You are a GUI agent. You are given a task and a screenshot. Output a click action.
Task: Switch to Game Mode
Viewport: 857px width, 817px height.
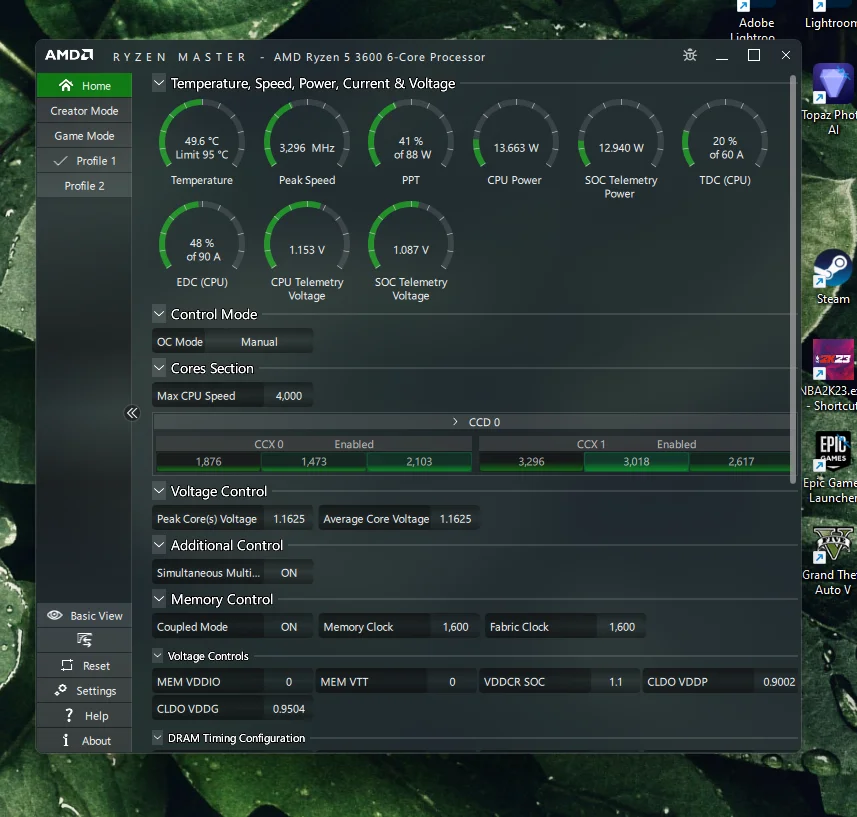point(84,136)
